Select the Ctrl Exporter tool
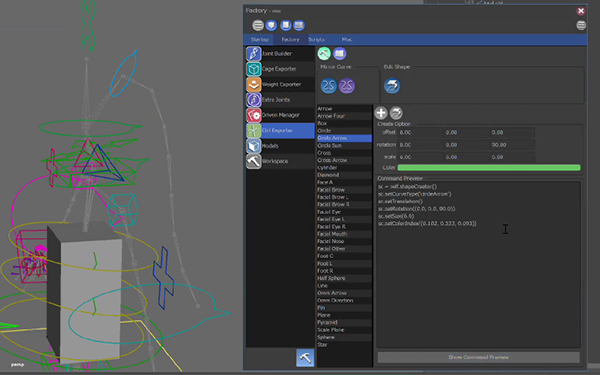600x375 pixels. (x=280, y=130)
